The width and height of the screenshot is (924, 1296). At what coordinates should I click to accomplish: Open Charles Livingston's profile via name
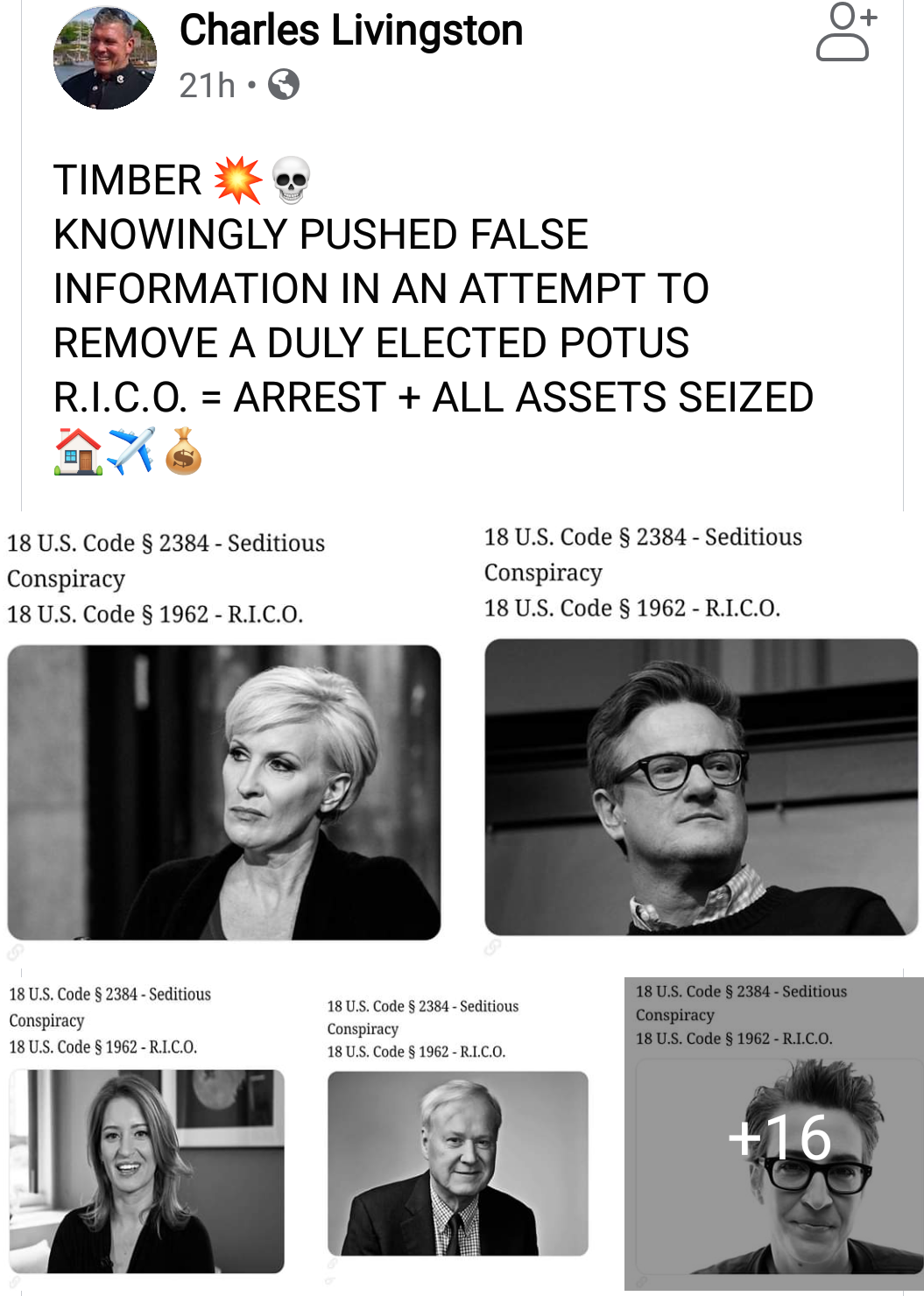tap(351, 31)
